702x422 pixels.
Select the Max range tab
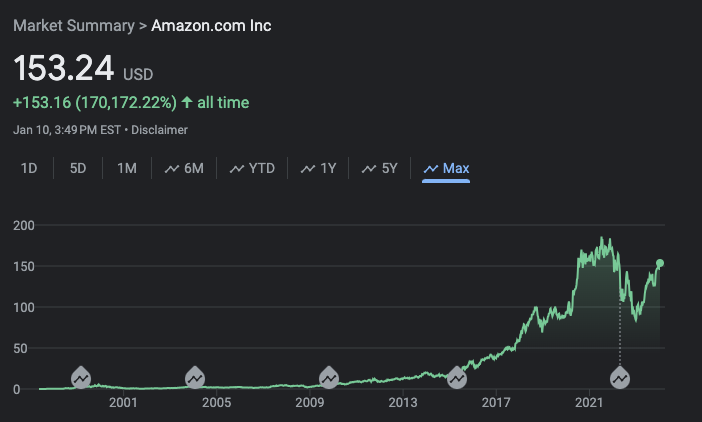click(446, 168)
